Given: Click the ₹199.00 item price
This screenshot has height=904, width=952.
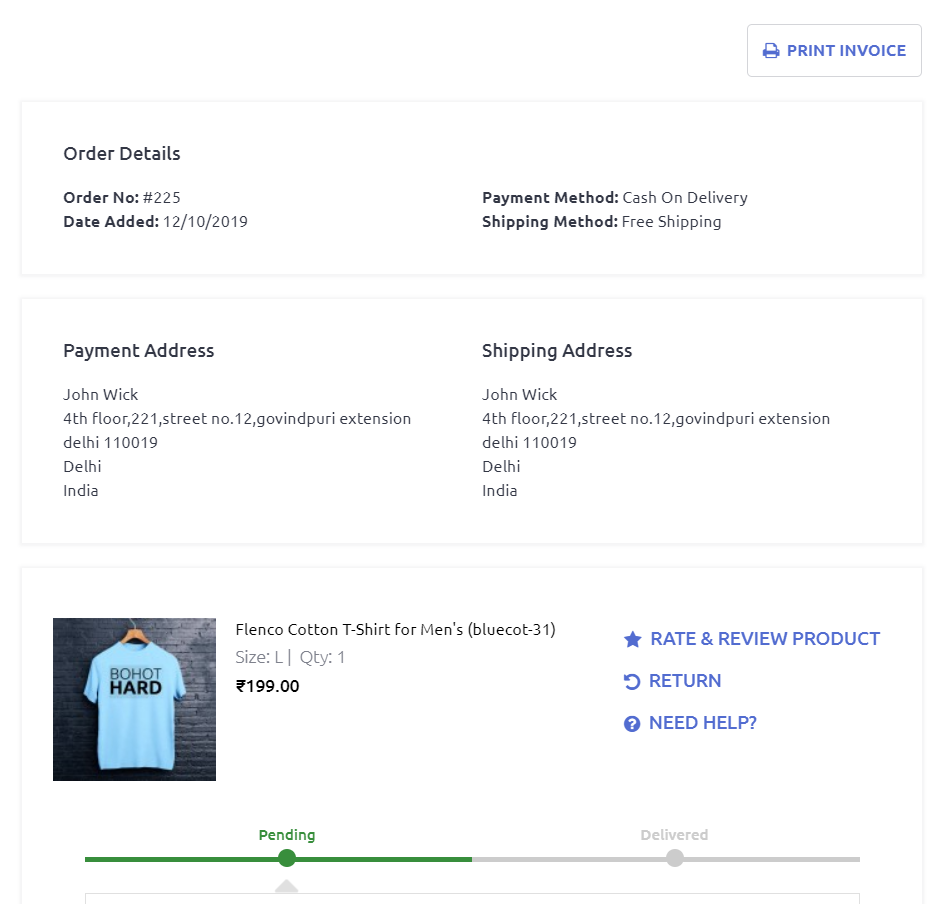Looking at the screenshot, I should (267, 686).
